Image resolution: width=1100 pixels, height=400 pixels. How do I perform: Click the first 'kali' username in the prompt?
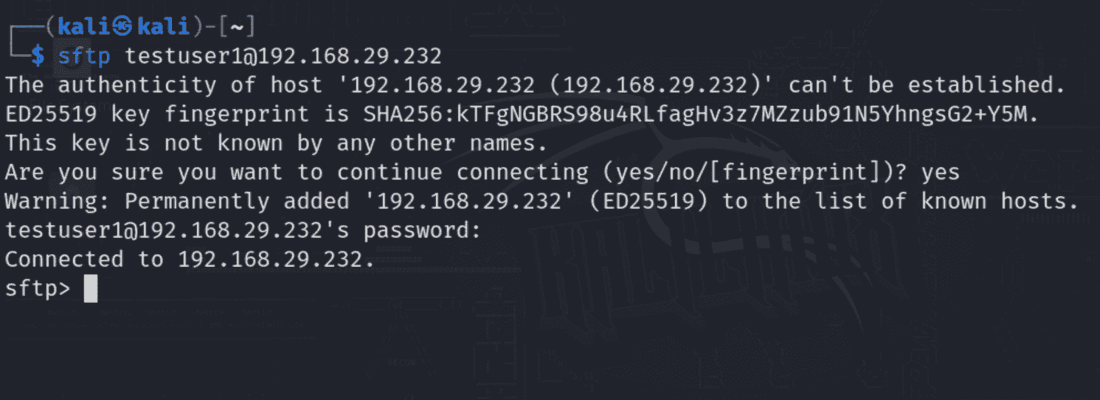pyautogui.click(x=82, y=27)
